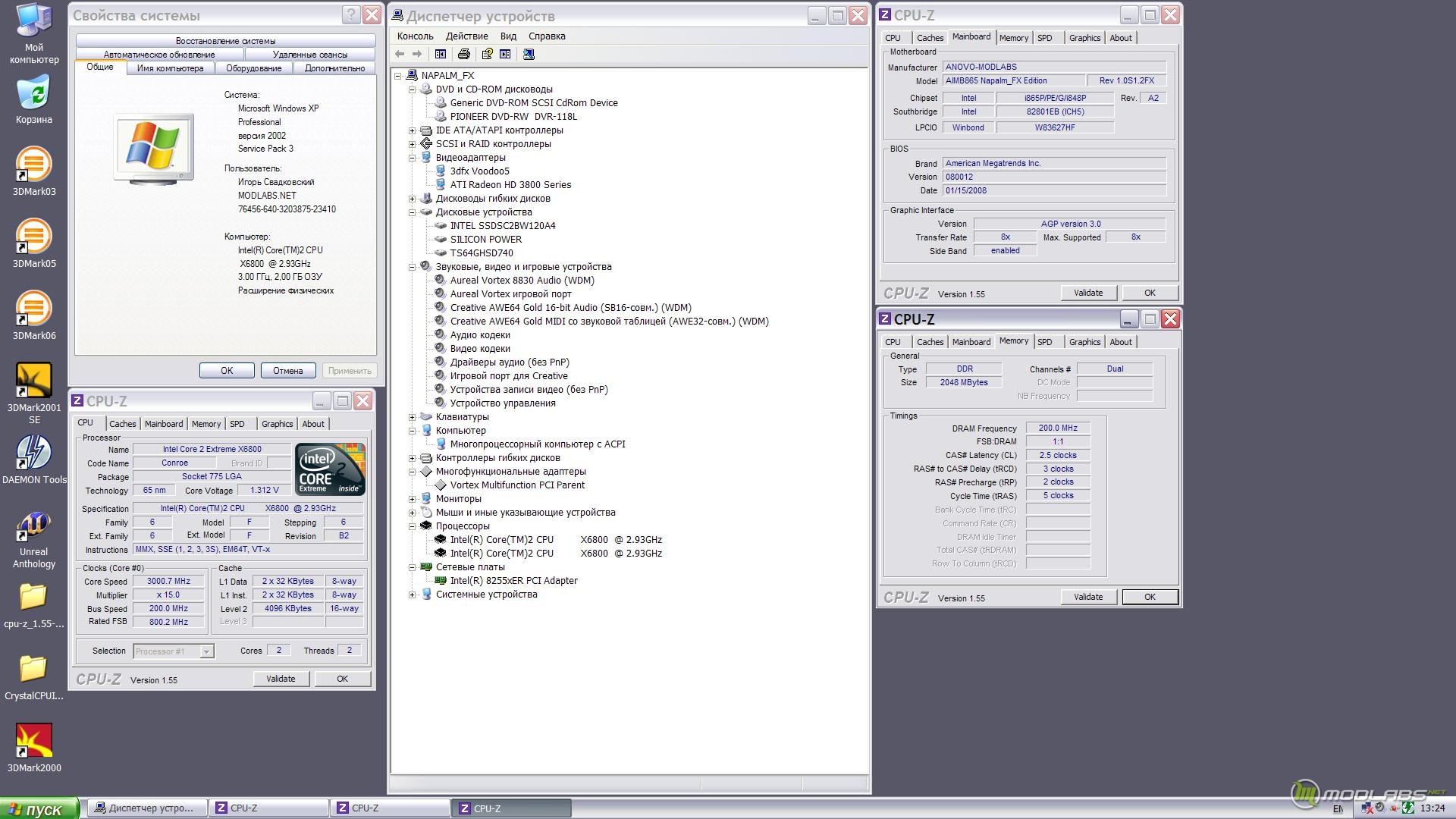Open Graphics tab in Memory CPU-Z window
This screenshot has width=1456, height=819.
(1084, 342)
